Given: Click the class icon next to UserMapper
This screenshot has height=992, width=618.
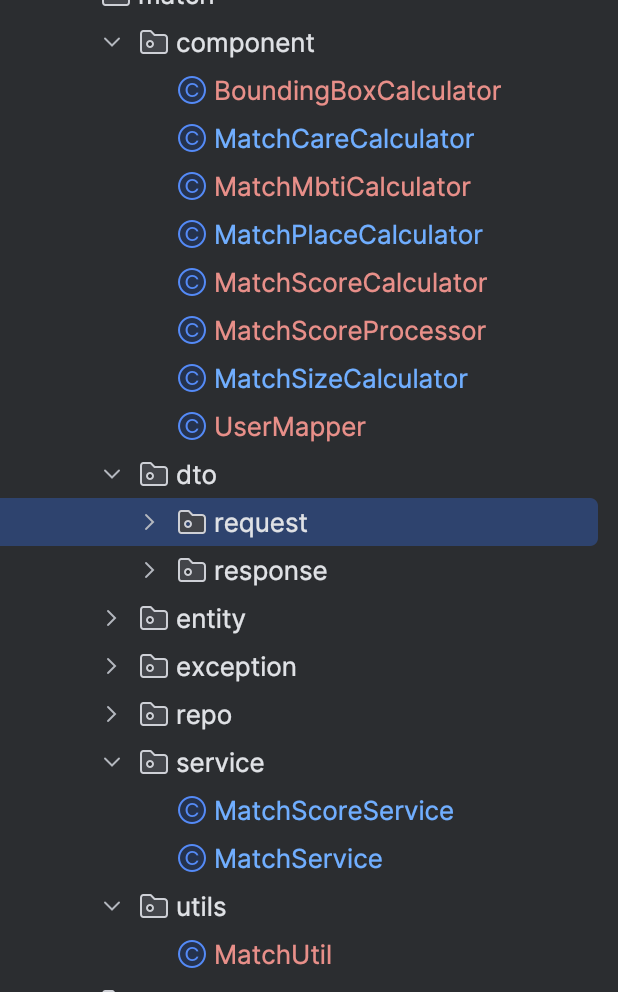Looking at the screenshot, I should [191, 427].
